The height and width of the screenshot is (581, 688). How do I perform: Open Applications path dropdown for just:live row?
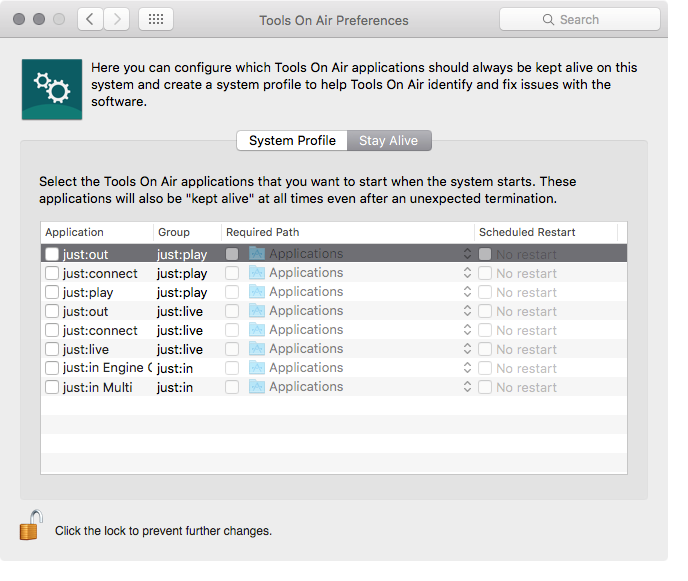coord(467,349)
